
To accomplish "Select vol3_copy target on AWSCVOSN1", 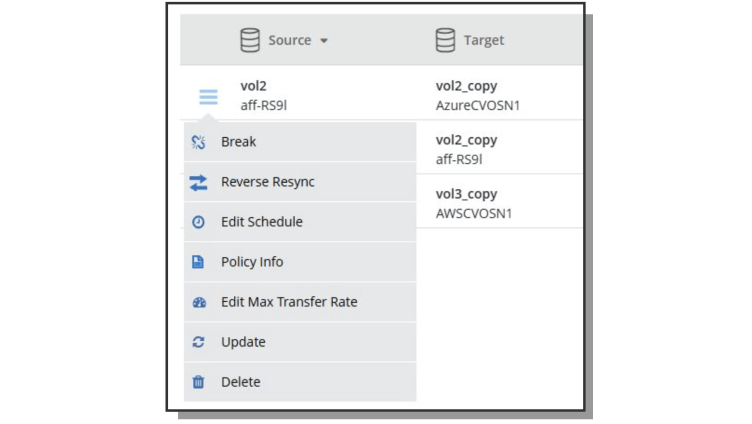I will tap(474, 203).
